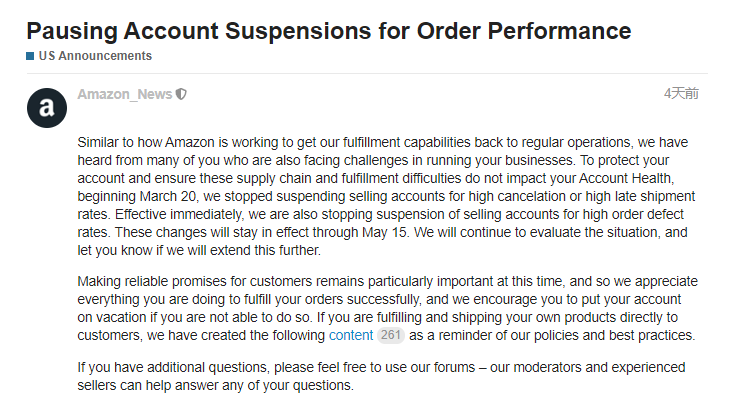
Task: Click the 261 link click-count badge
Action: pyautogui.click(x=391, y=335)
